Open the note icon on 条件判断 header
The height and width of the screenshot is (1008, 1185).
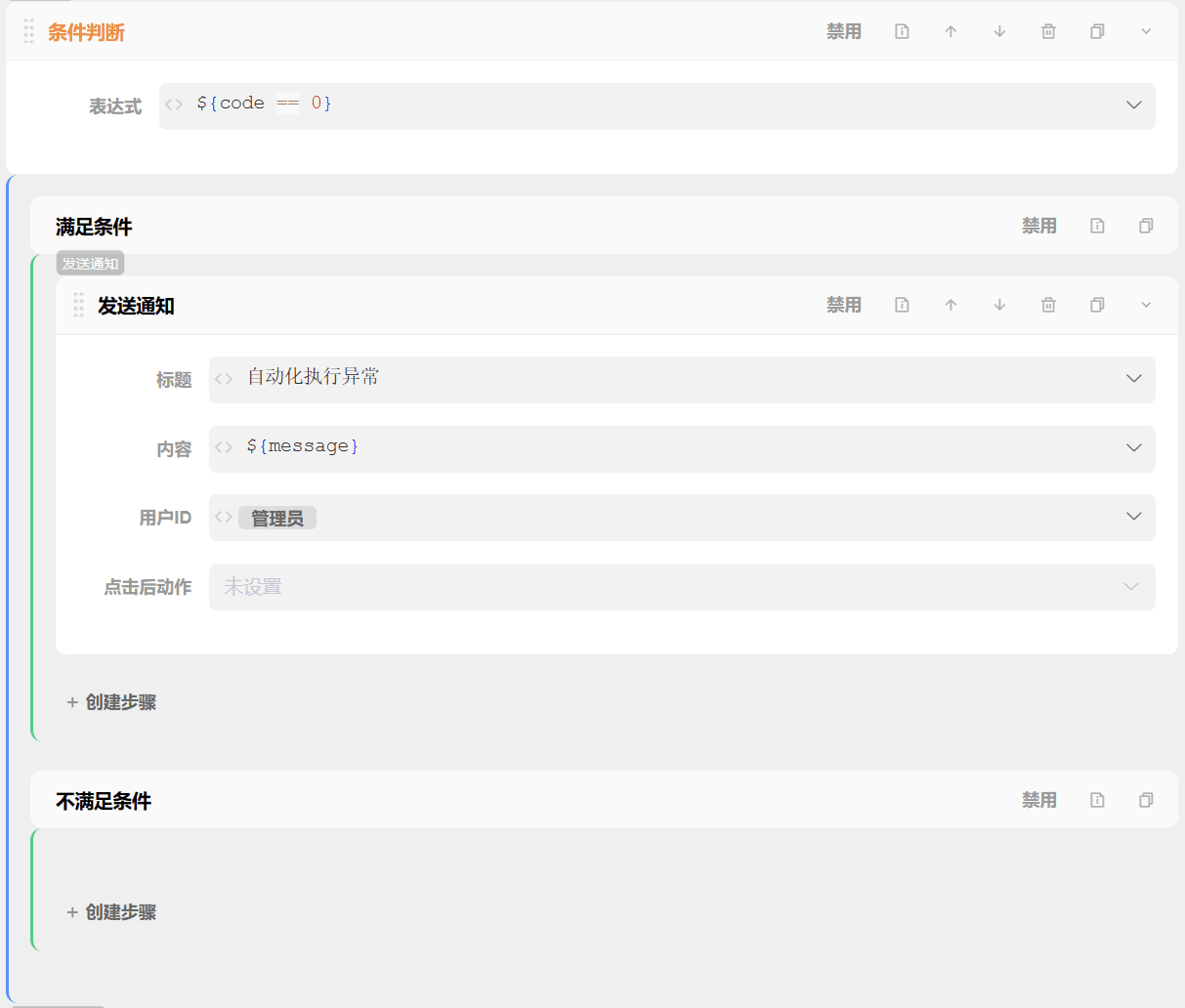(902, 31)
